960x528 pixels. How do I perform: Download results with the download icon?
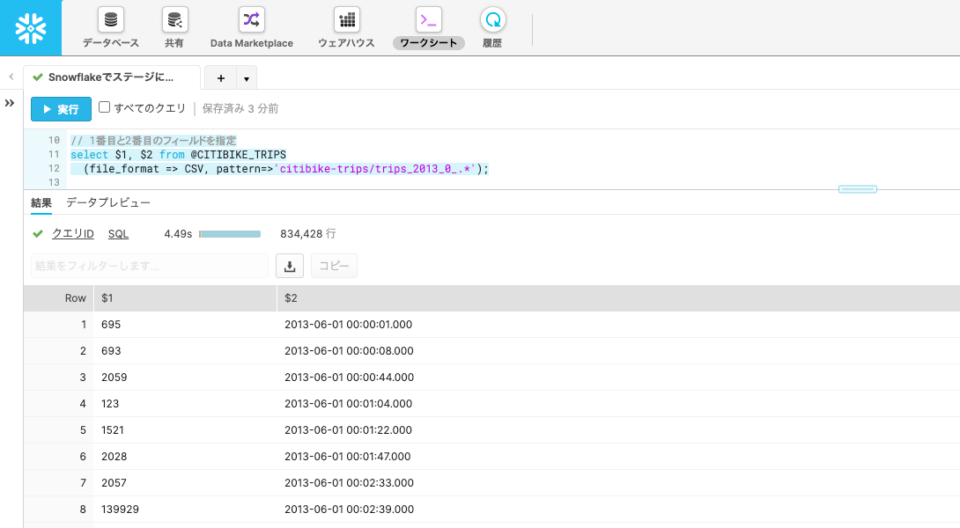click(x=290, y=266)
